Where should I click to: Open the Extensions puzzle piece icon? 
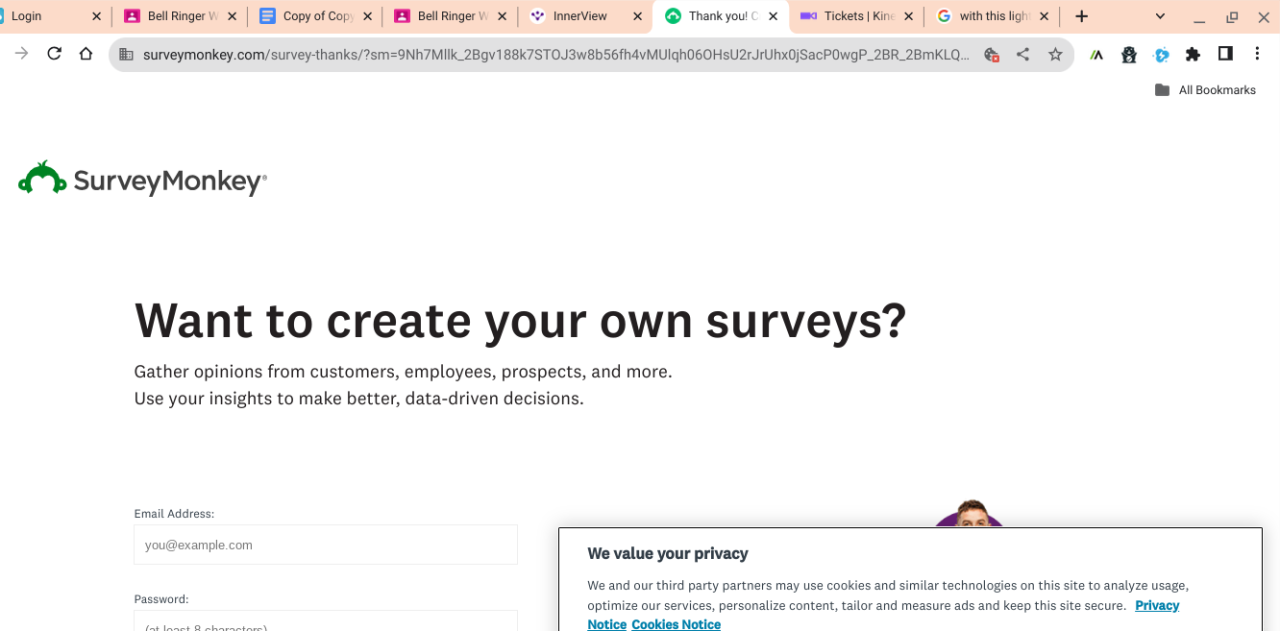tap(1193, 54)
